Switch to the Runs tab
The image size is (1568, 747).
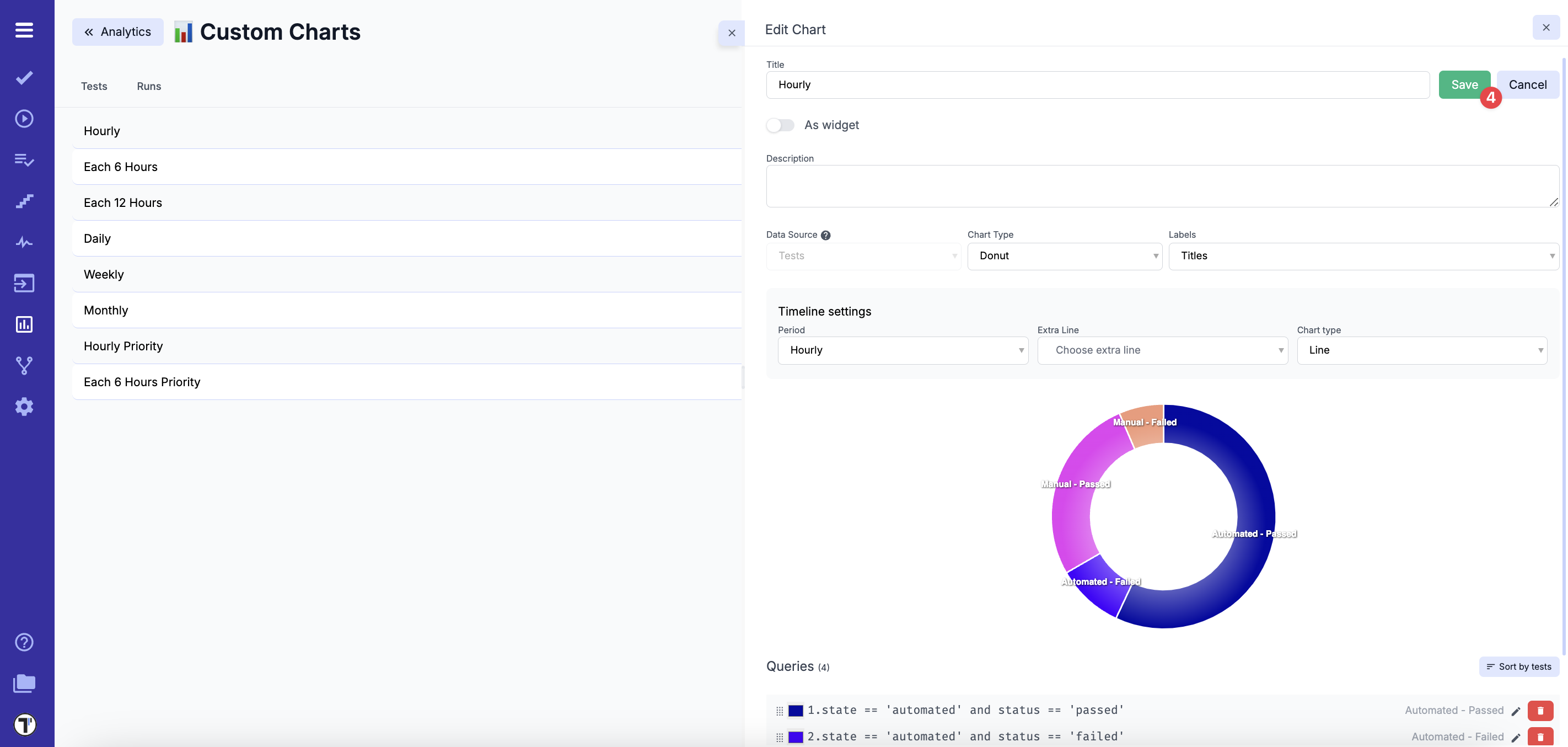click(x=148, y=86)
